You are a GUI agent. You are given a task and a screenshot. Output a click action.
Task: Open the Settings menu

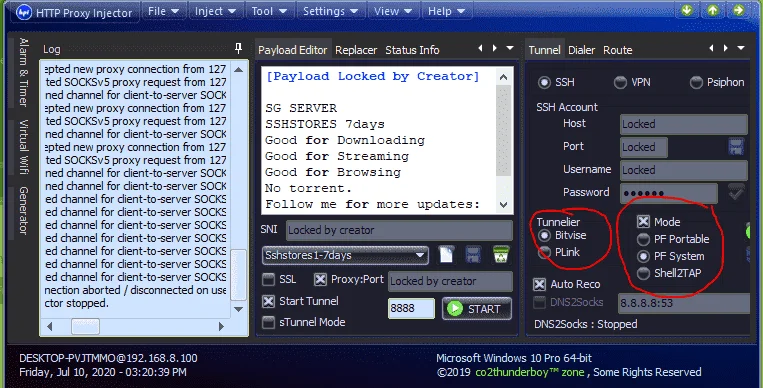coord(330,11)
